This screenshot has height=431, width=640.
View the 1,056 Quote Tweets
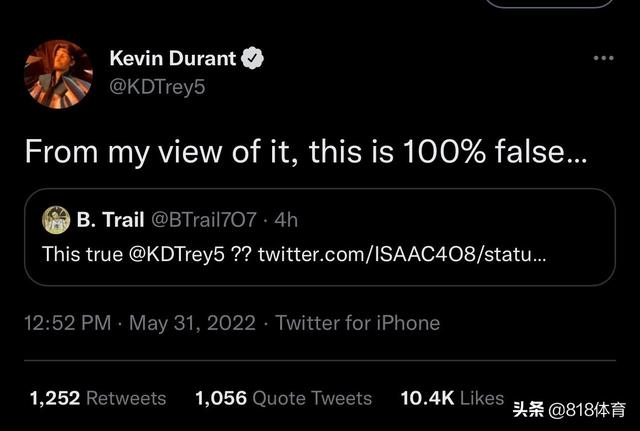tap(283, 398)
